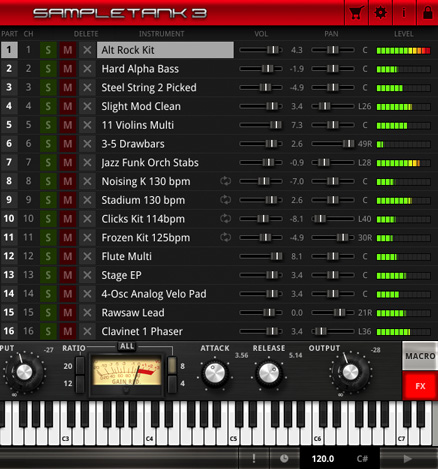This screenshot has width=438, height=469.
Task: Select part 7 number
Action: coord(9,162)
